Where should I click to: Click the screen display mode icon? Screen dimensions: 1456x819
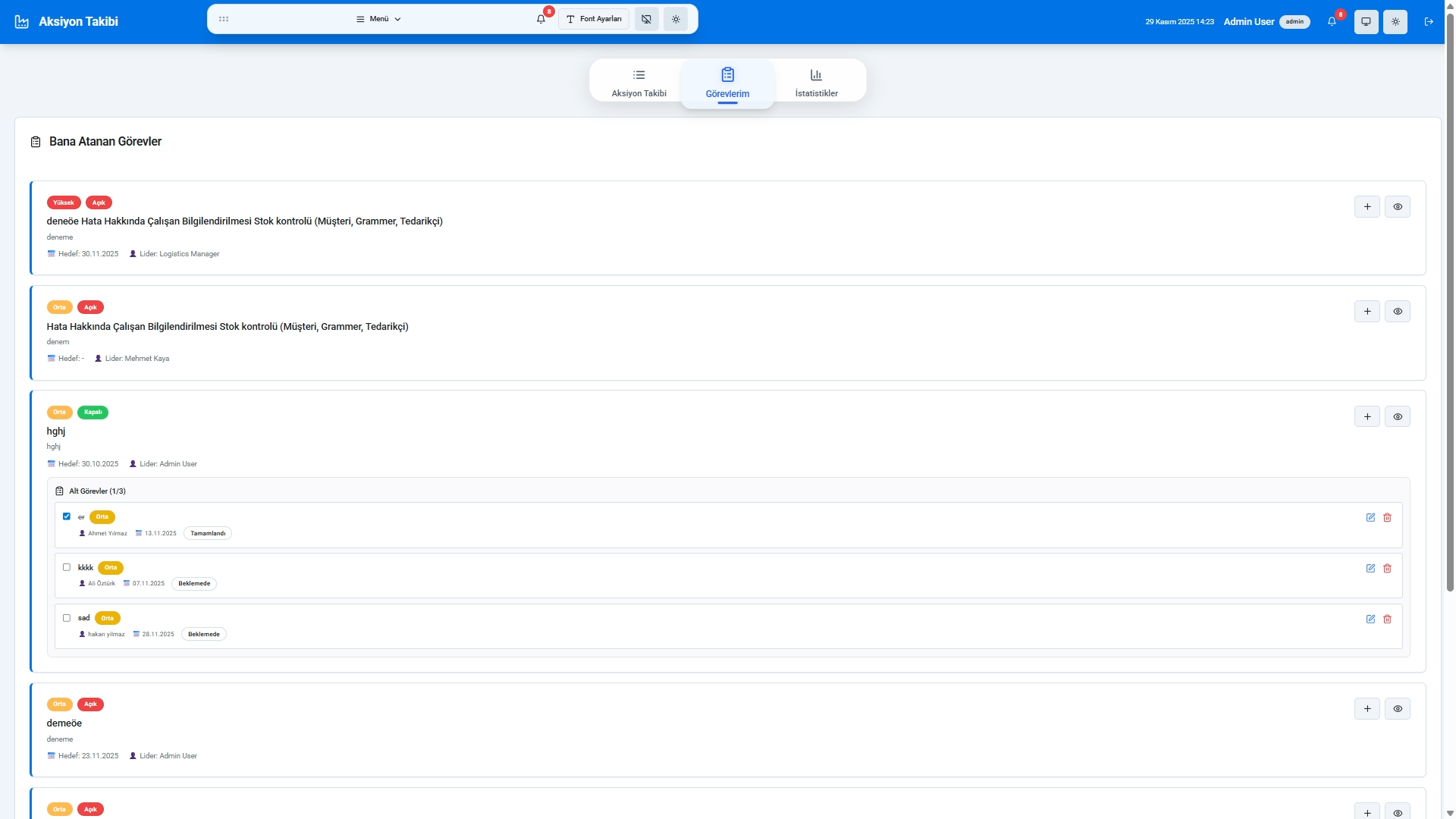tap(1367, 22)
